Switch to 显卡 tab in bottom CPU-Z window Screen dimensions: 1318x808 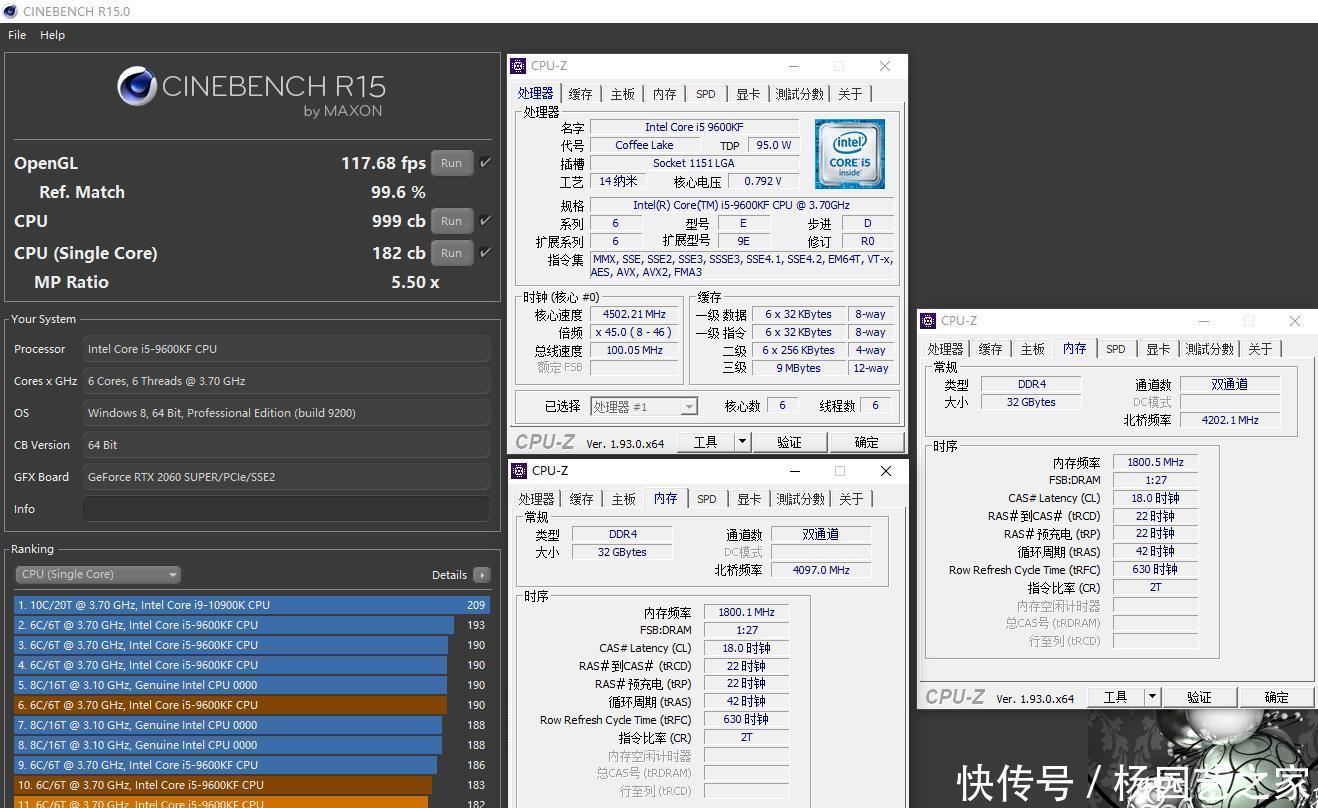tap(749, 499)
